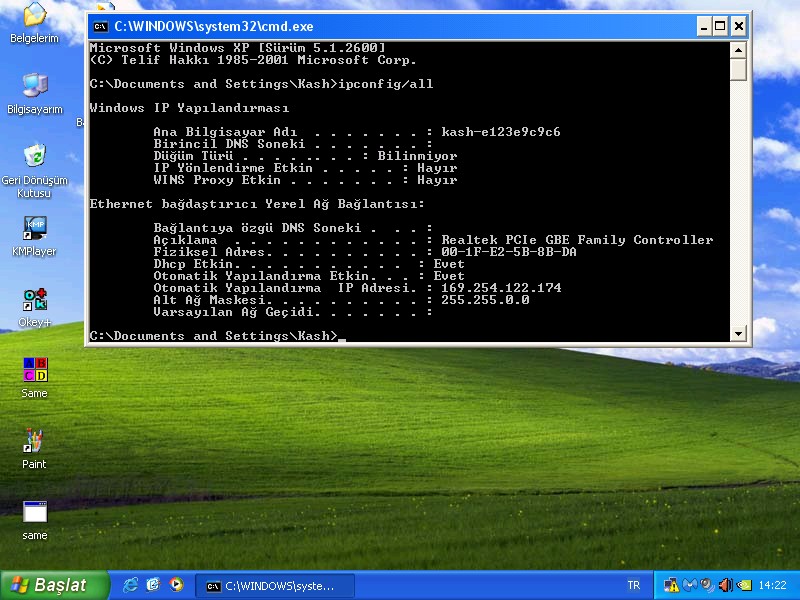Click the Microsoft Windows XP version line
800x600 pixels.
[x=237, y=48]
